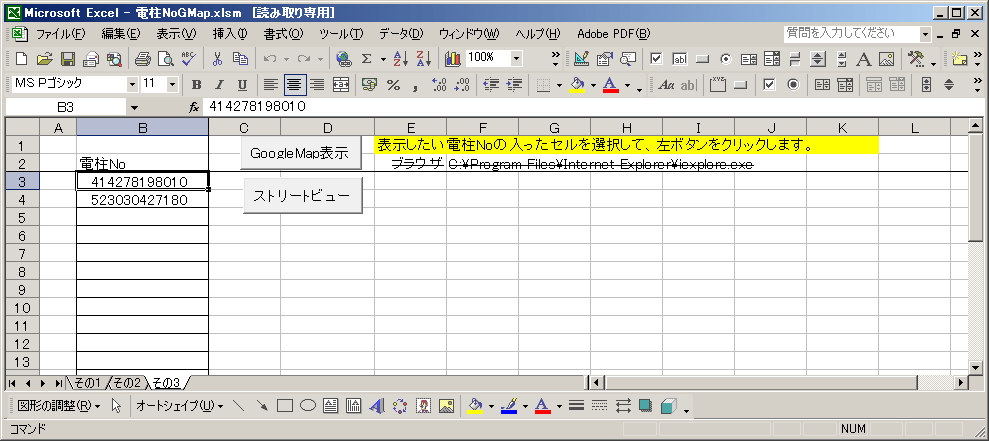Image resolution: width=989 pixels, height=441 pixels.
Task: Sort descending Z to A
Action: pos(424,59)
